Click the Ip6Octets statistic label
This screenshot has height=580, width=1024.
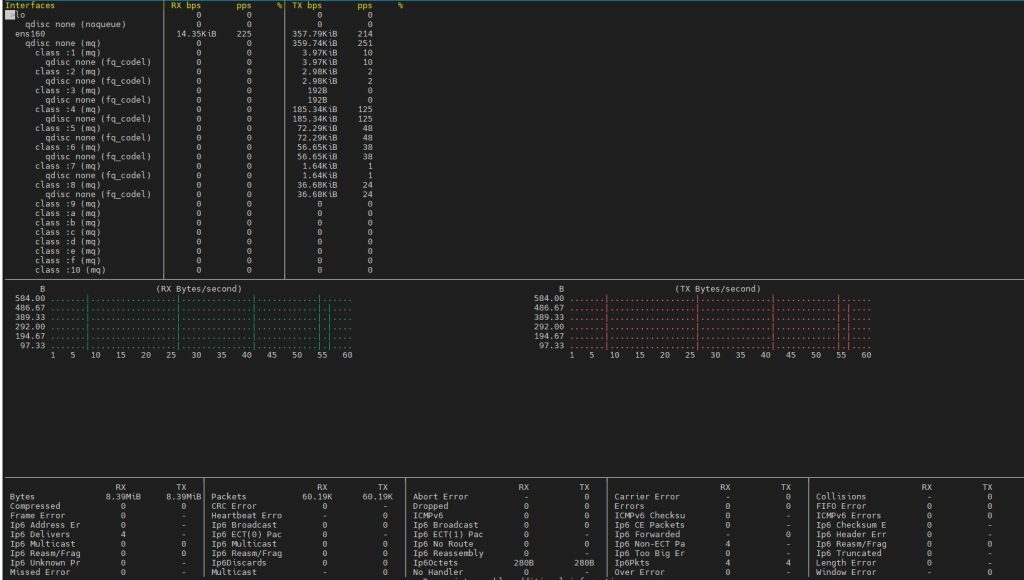pyautogui.click(x=434, y=563)
